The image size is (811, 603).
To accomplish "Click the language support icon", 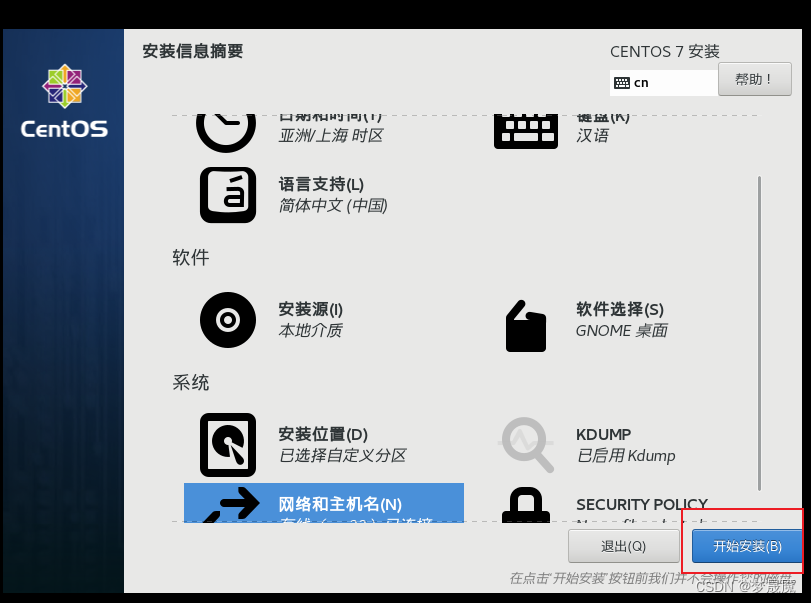I will [x=228, y=195].
